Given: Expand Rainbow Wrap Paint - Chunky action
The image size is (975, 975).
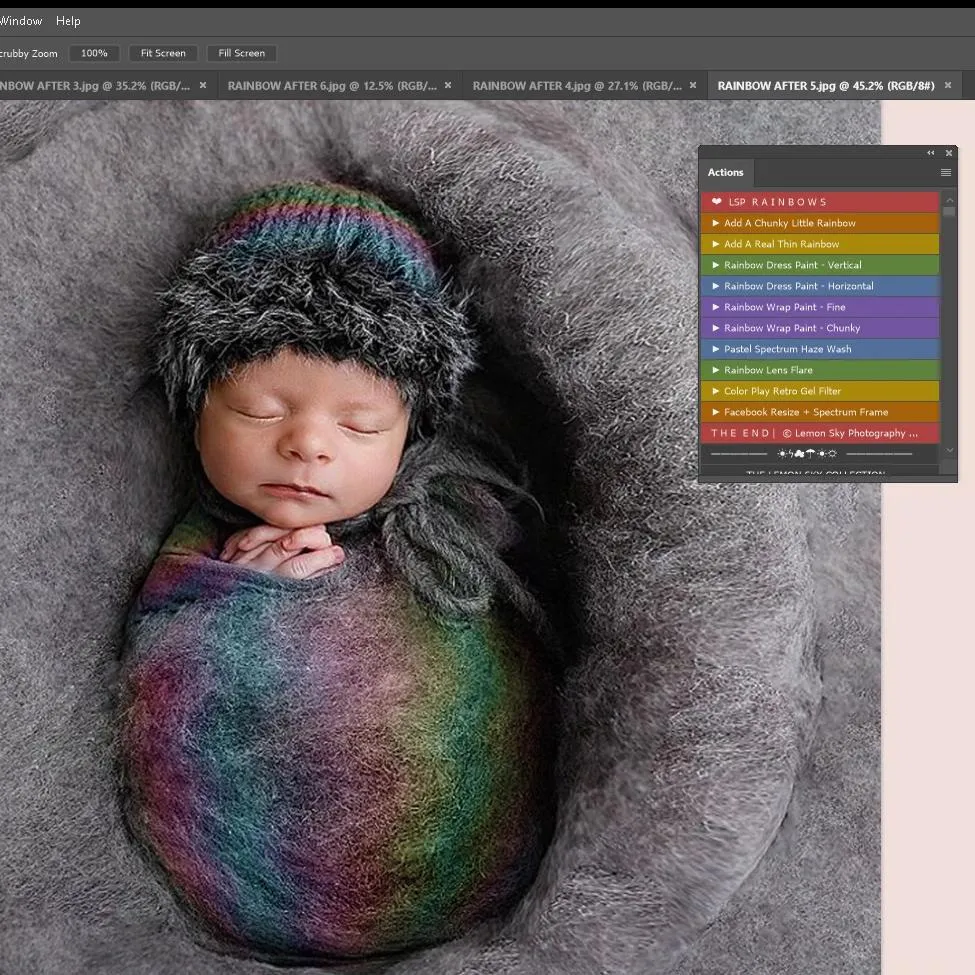Looking at the screenshot, I should [716, 328].
